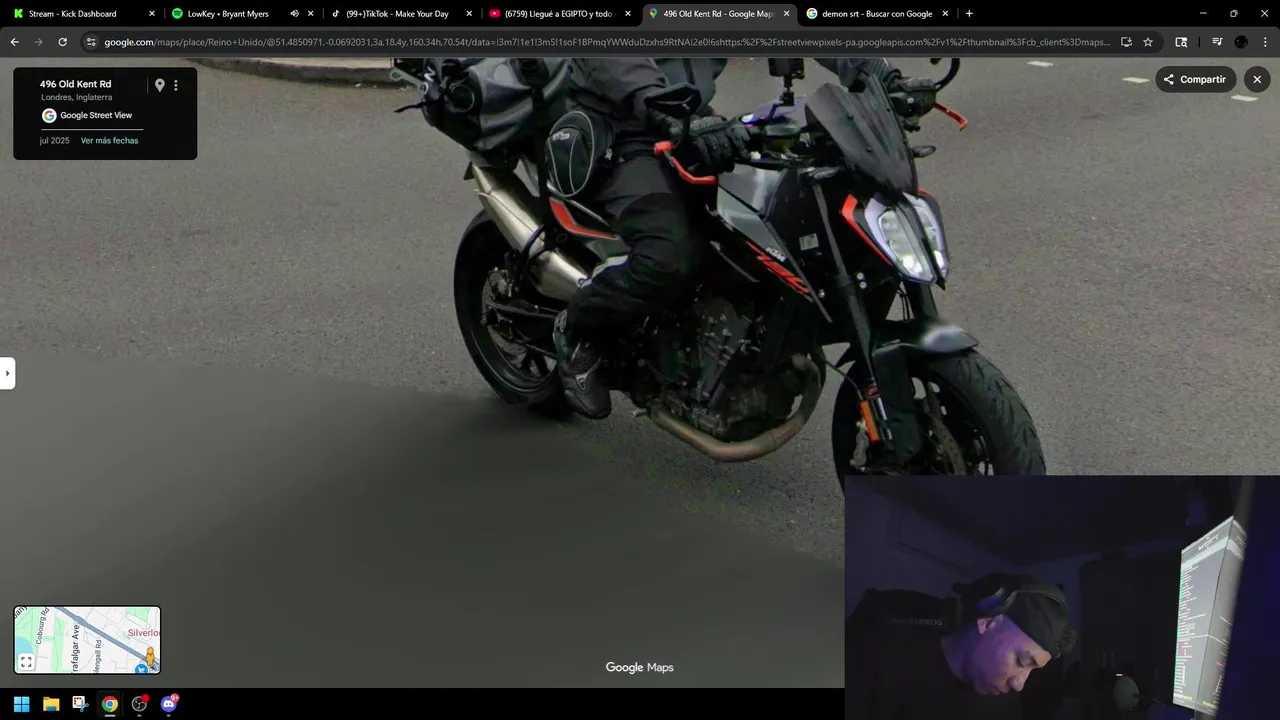This screenshot has width=1280, height=720.
Task: Click the Compartir share button
Action: (1195, 79)
